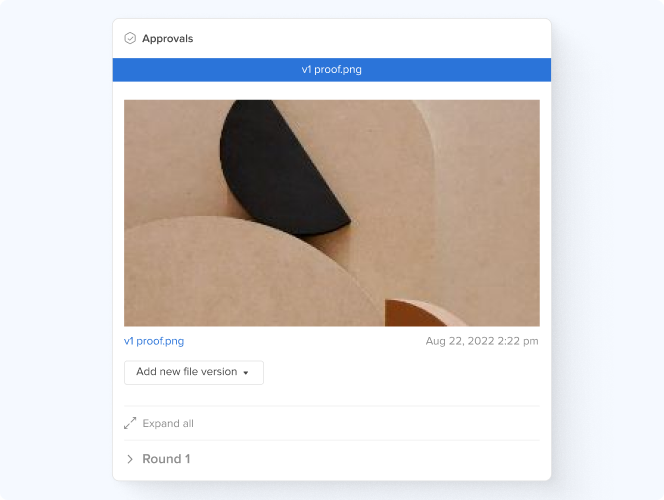Click the proof image preview thumbnail
This screenshot has width=664, height=500.
point(332,213)
